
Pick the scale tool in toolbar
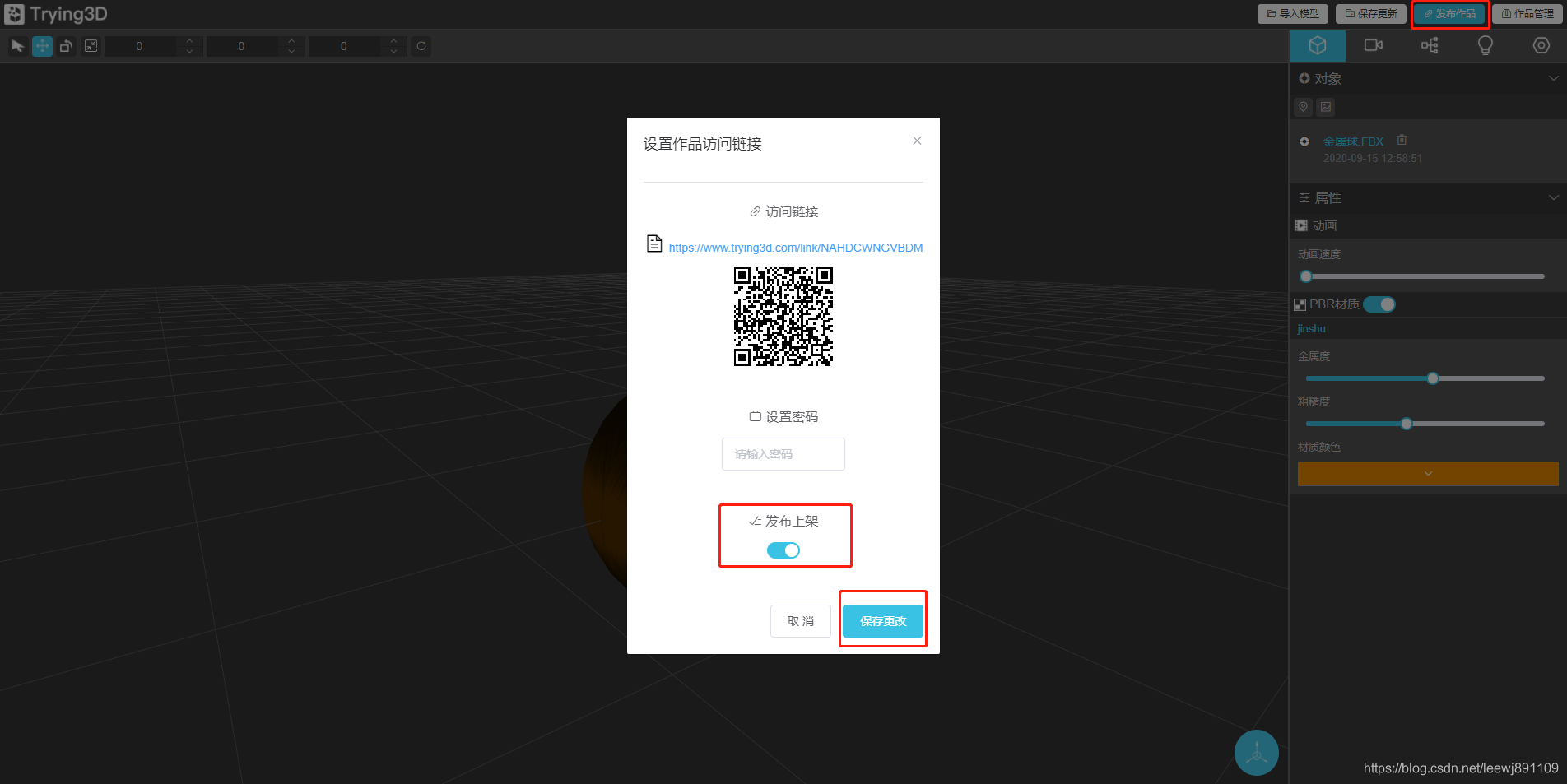point(91,46)
